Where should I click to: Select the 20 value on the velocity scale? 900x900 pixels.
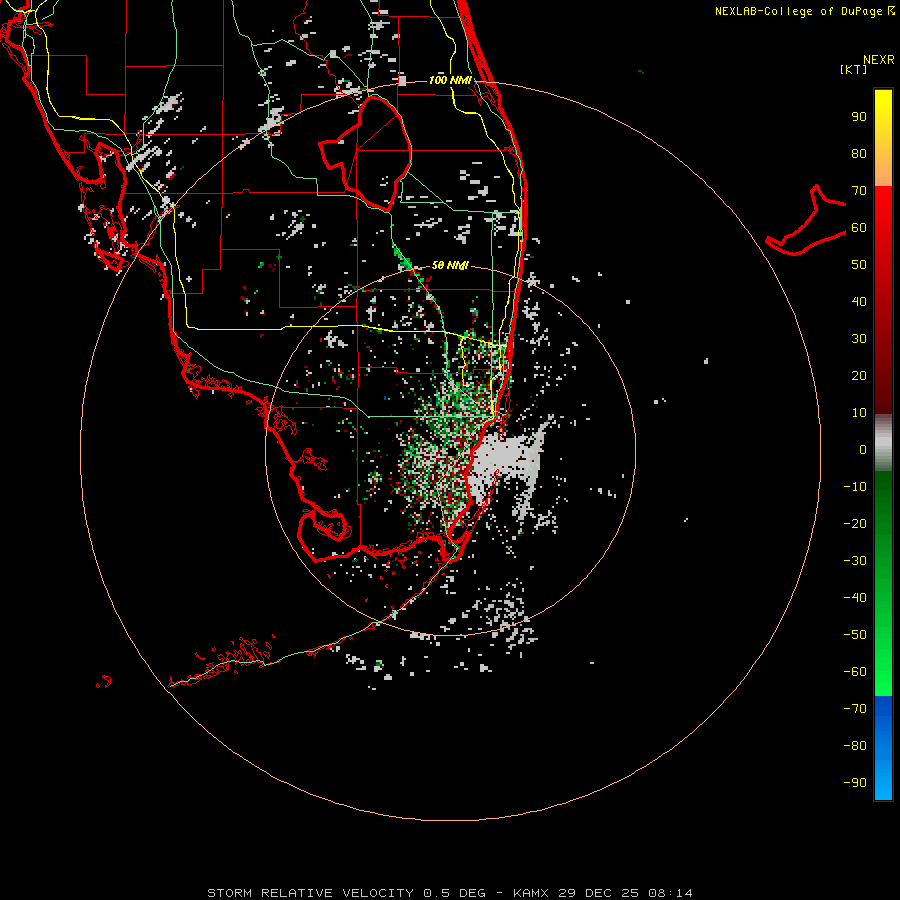tap(859, 375)
